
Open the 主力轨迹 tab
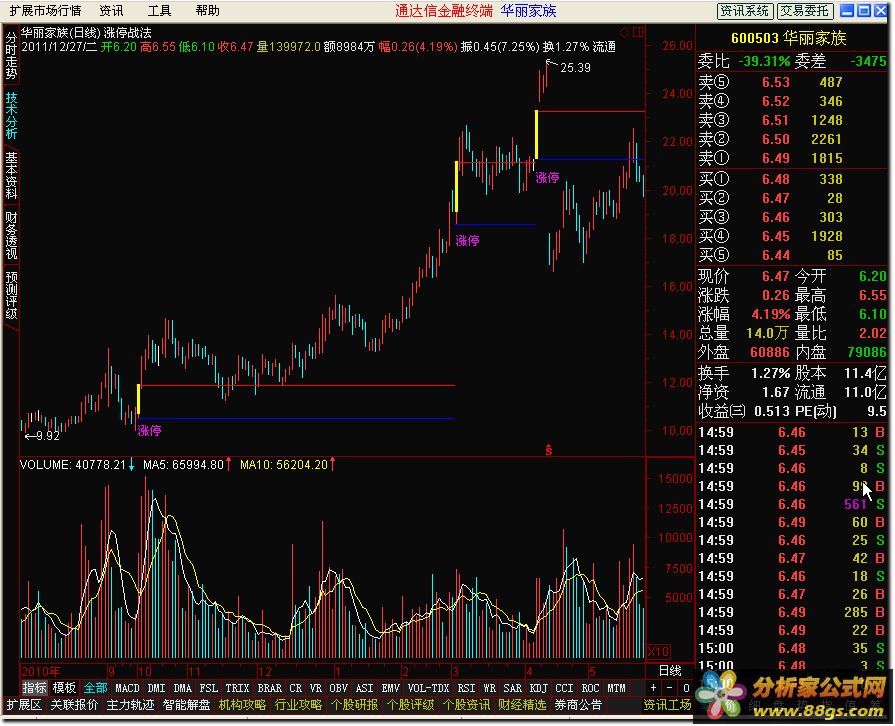pos(130,705)
